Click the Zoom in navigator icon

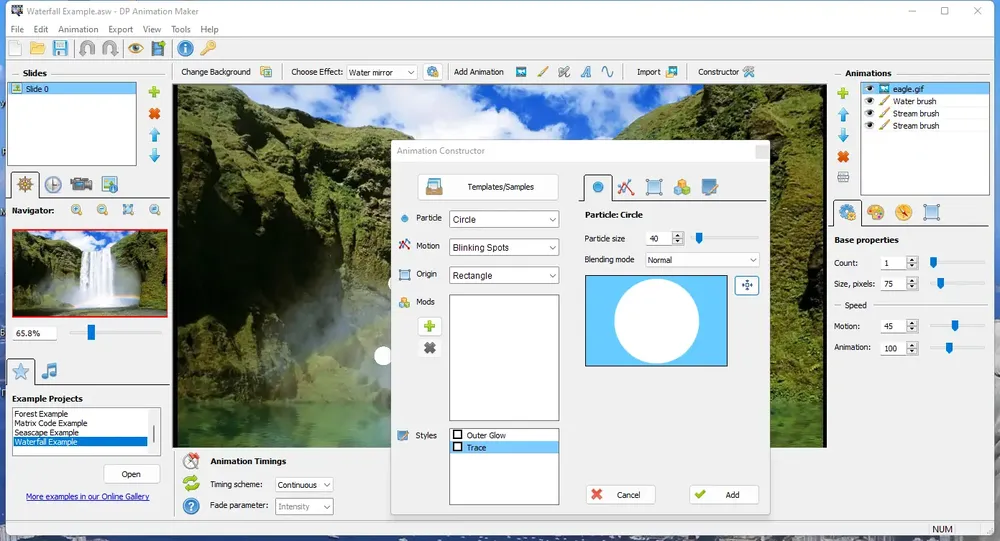77,210
